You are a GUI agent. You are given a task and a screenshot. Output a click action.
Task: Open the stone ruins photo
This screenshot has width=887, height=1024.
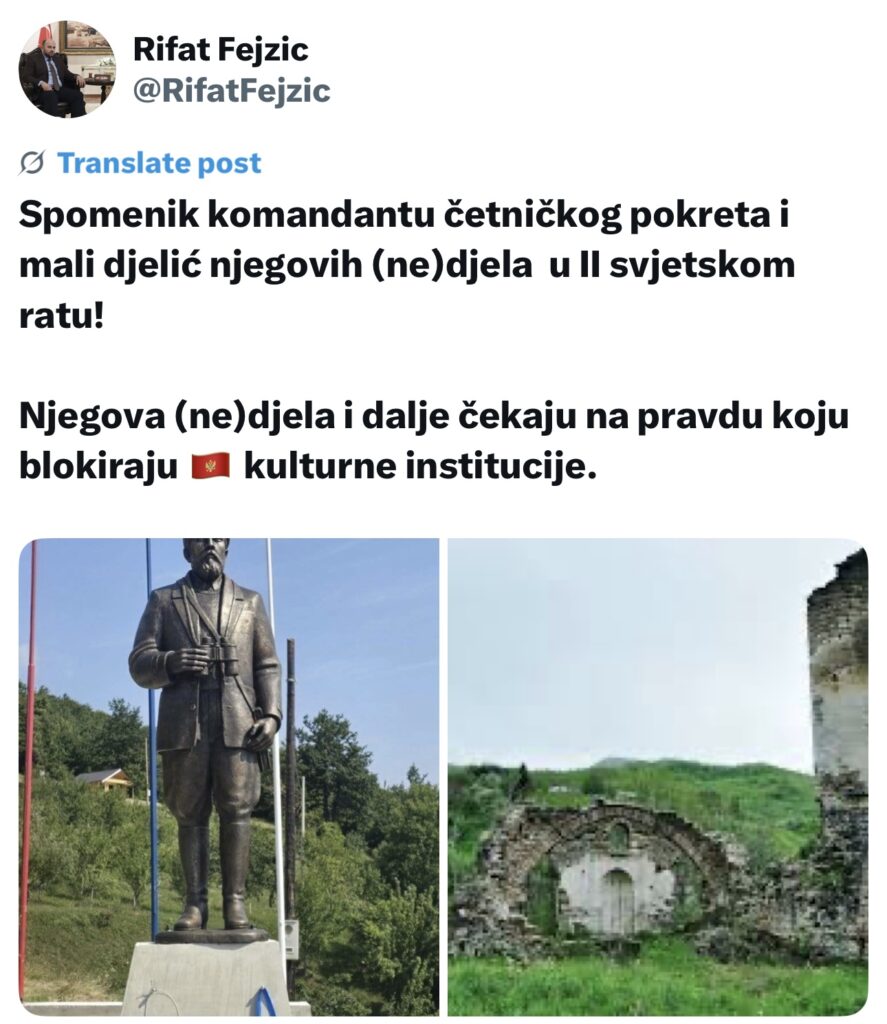click(x=658, y=777)
